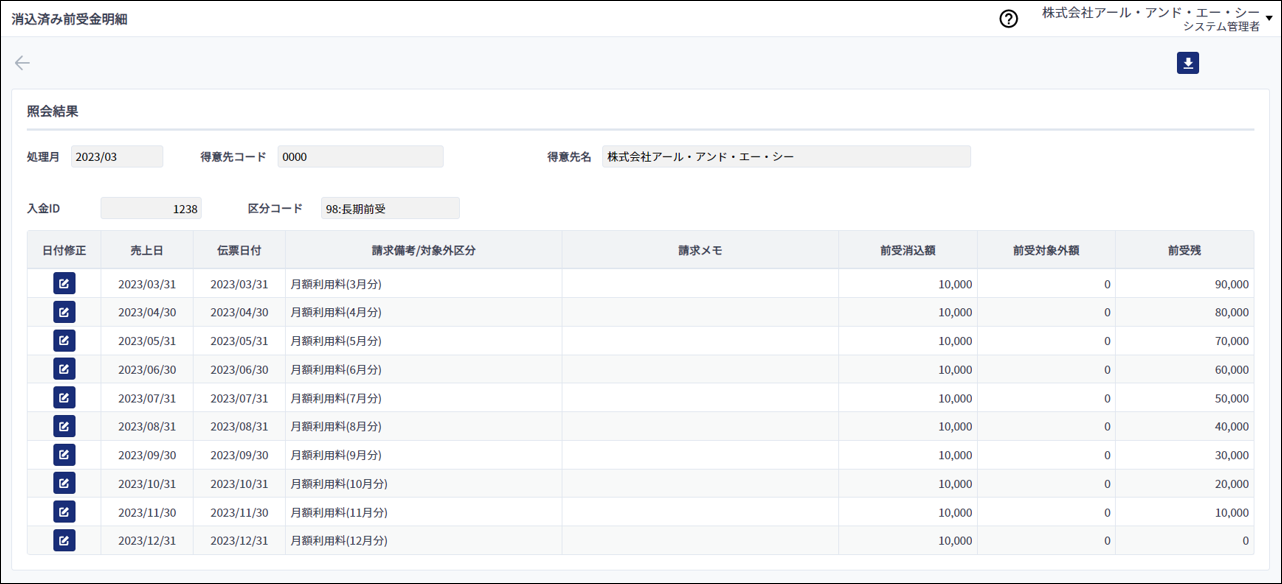
Task: Click the 前受残 value 90,000
Action: 1232,284
